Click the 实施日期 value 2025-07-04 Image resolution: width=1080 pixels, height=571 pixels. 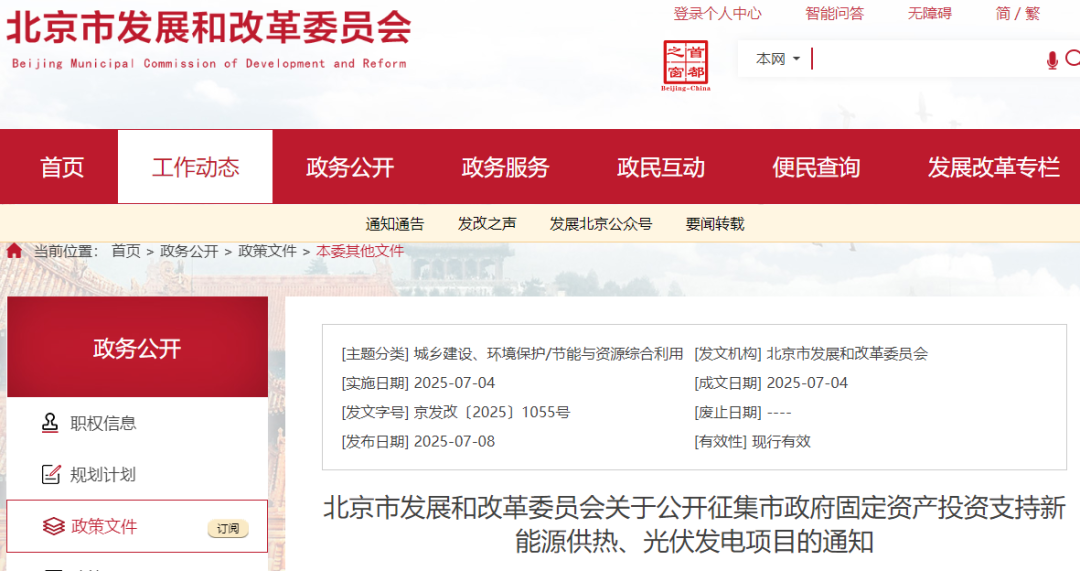point(454,382)
